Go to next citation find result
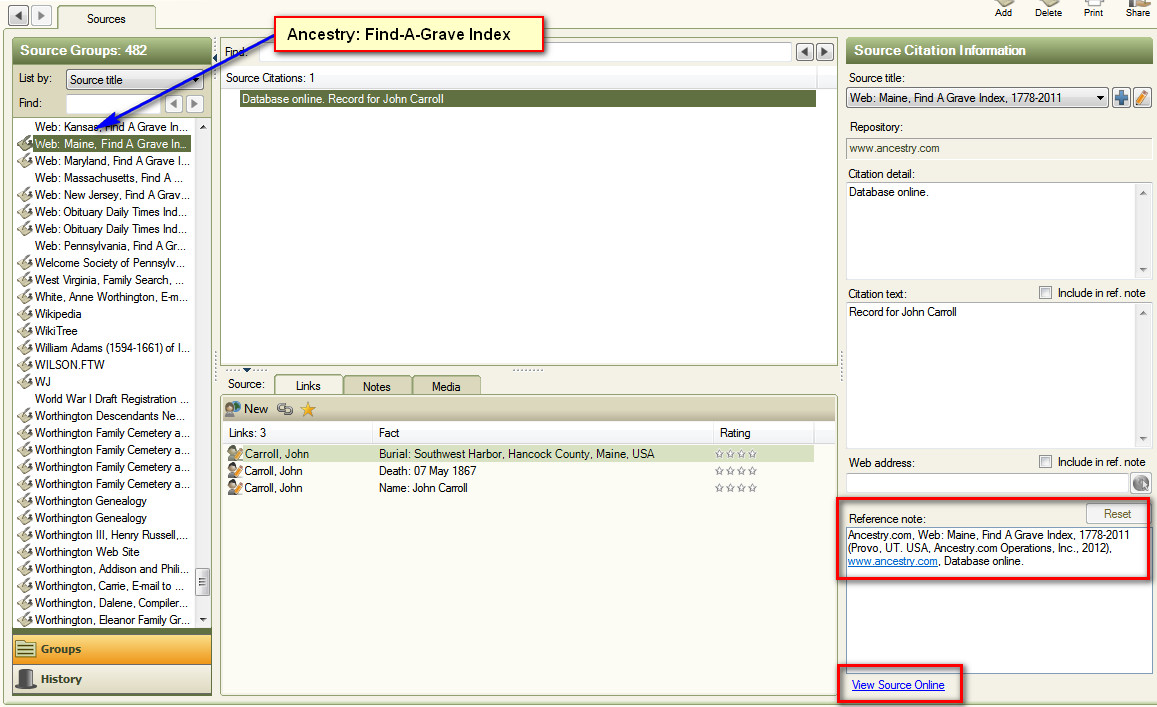1157x707 pixels. click(825, 52)
